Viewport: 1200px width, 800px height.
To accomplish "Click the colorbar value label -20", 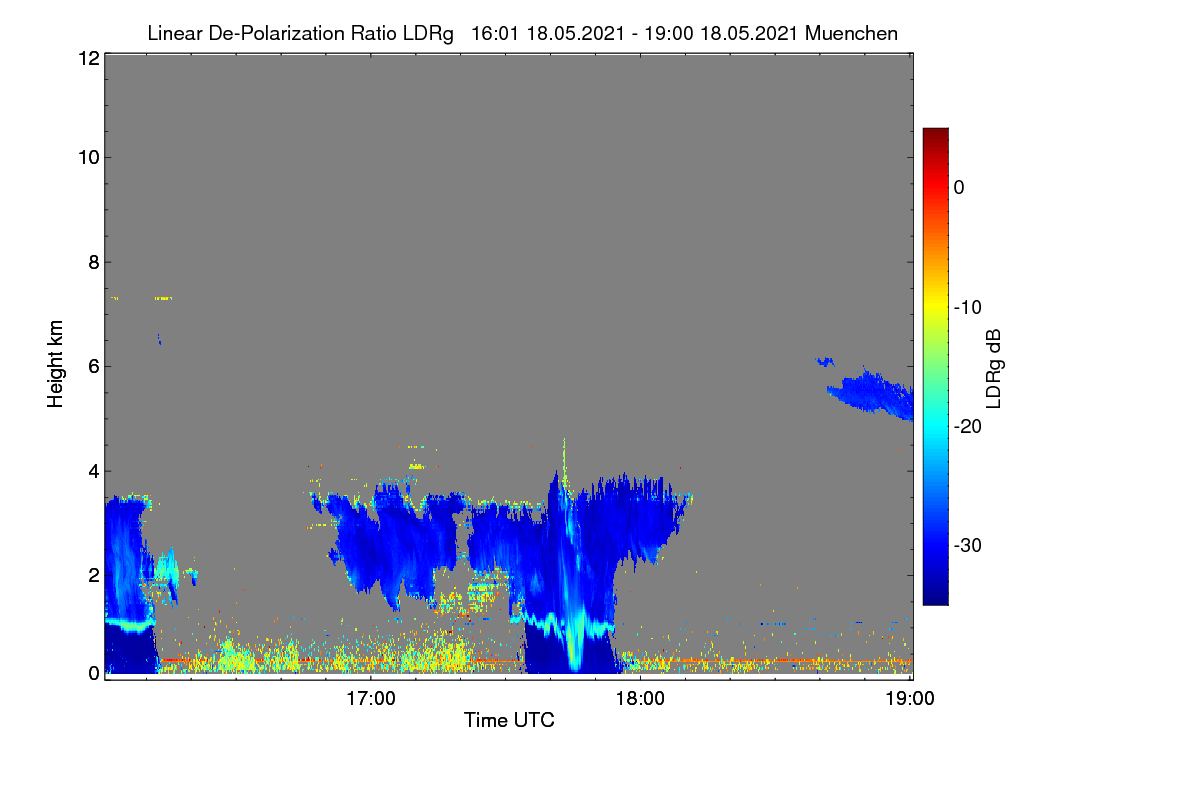I will (x=968, y=426).
